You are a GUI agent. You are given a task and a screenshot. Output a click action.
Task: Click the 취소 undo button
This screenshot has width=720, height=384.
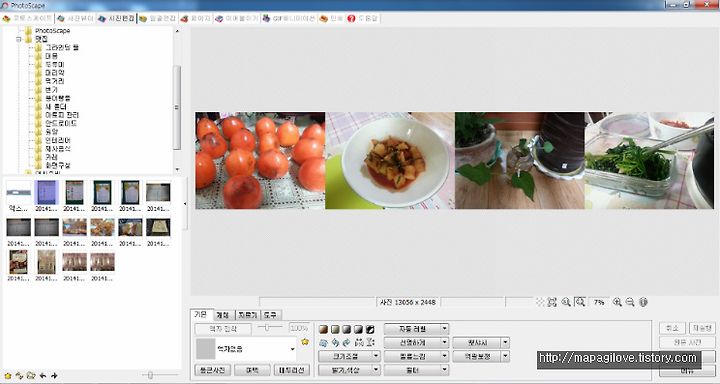pos(672,328)
